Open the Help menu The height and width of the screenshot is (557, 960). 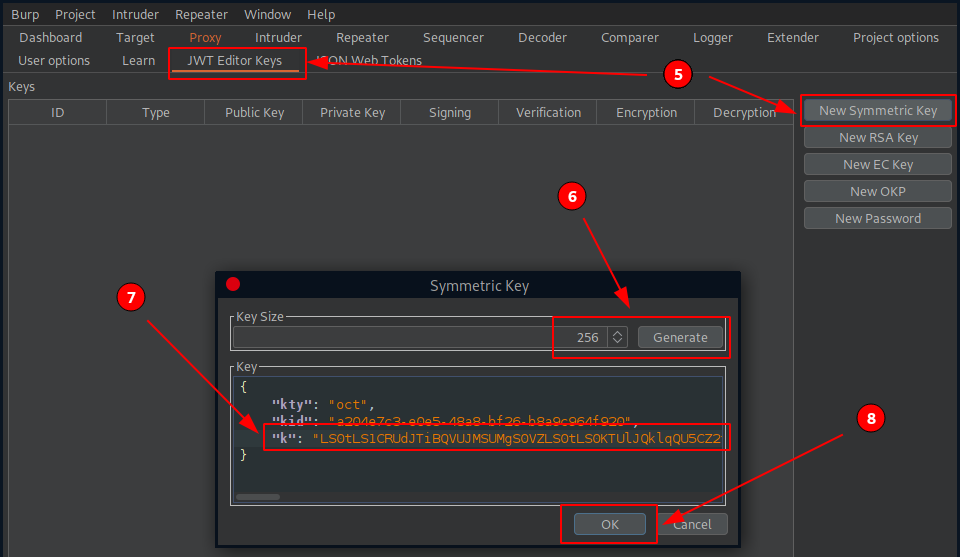tap(321, 14)
